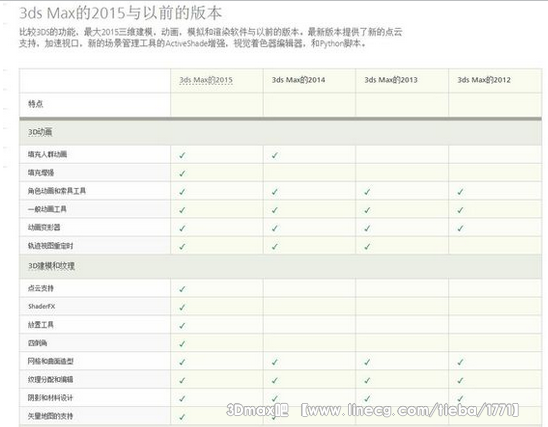Screen dimensions: 548x427
Task: Select the 3ds Max的2013 column header
Action: [391, 80]
